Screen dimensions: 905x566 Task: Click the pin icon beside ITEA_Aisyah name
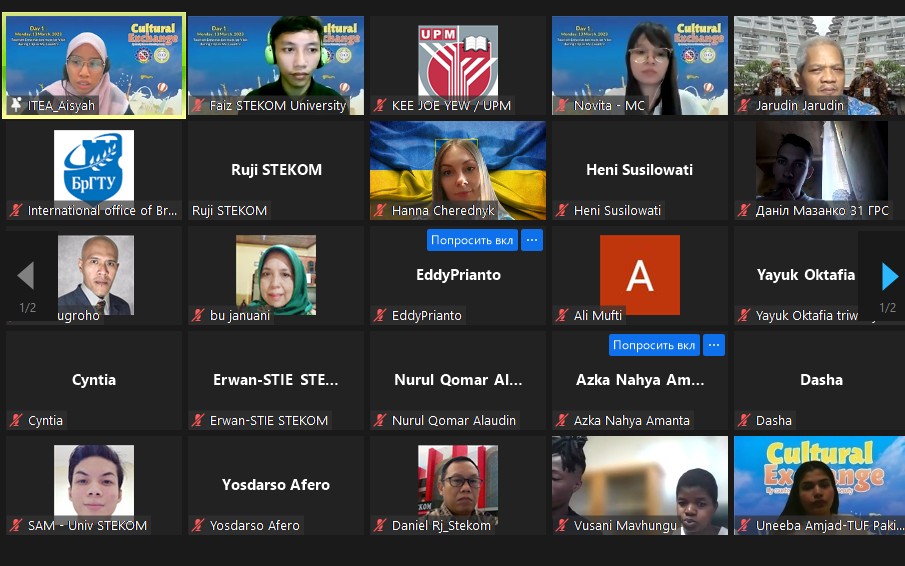pyautogui.click(x=16, y=105)
